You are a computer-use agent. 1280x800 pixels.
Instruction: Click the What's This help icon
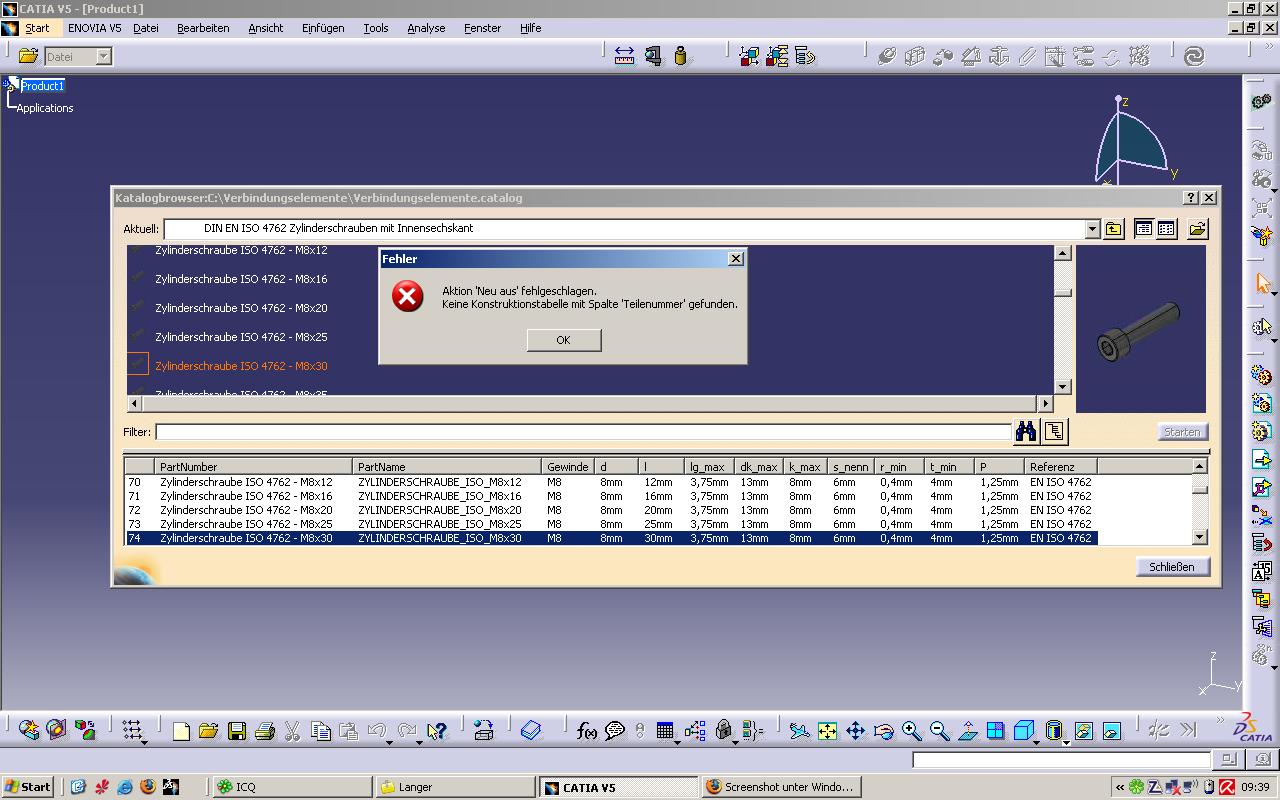click(436, 731)
